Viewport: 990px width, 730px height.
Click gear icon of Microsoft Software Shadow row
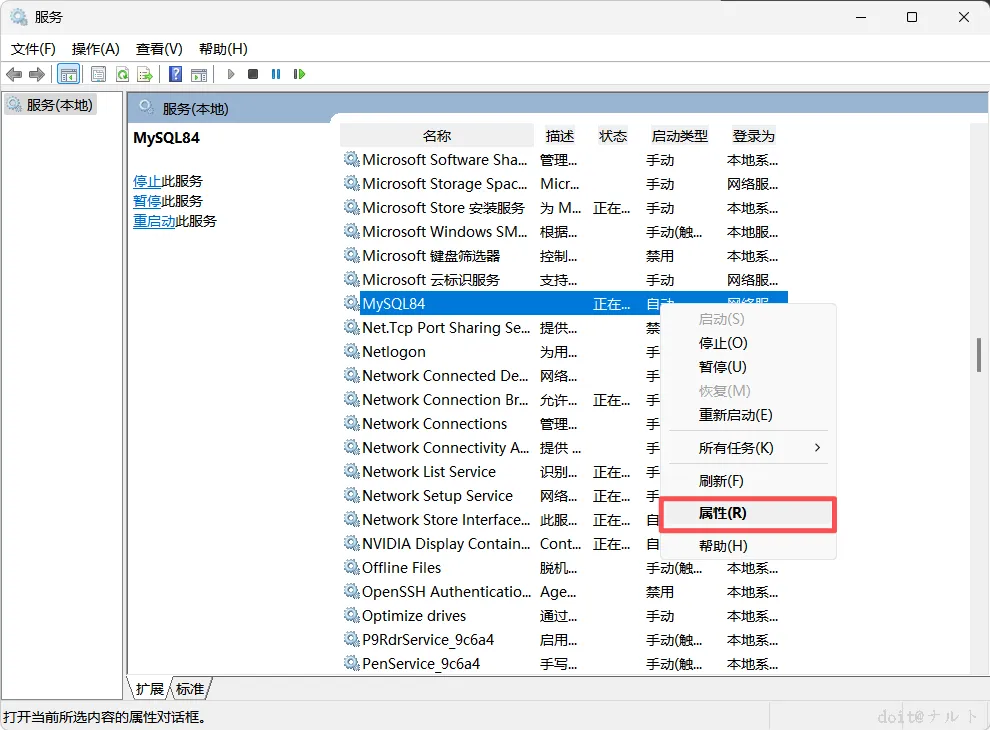click(x=352, y=159)
